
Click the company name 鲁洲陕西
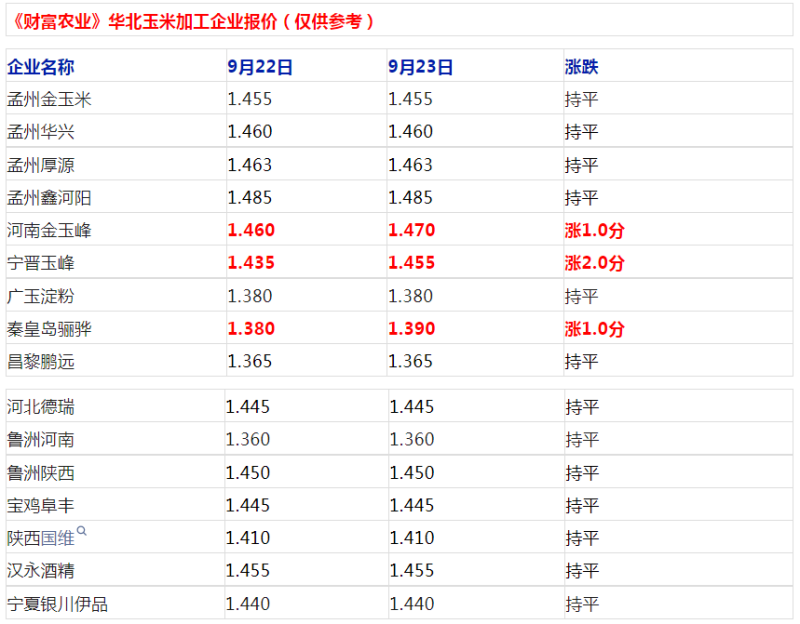pyautogui.click(x=41, y=472)
